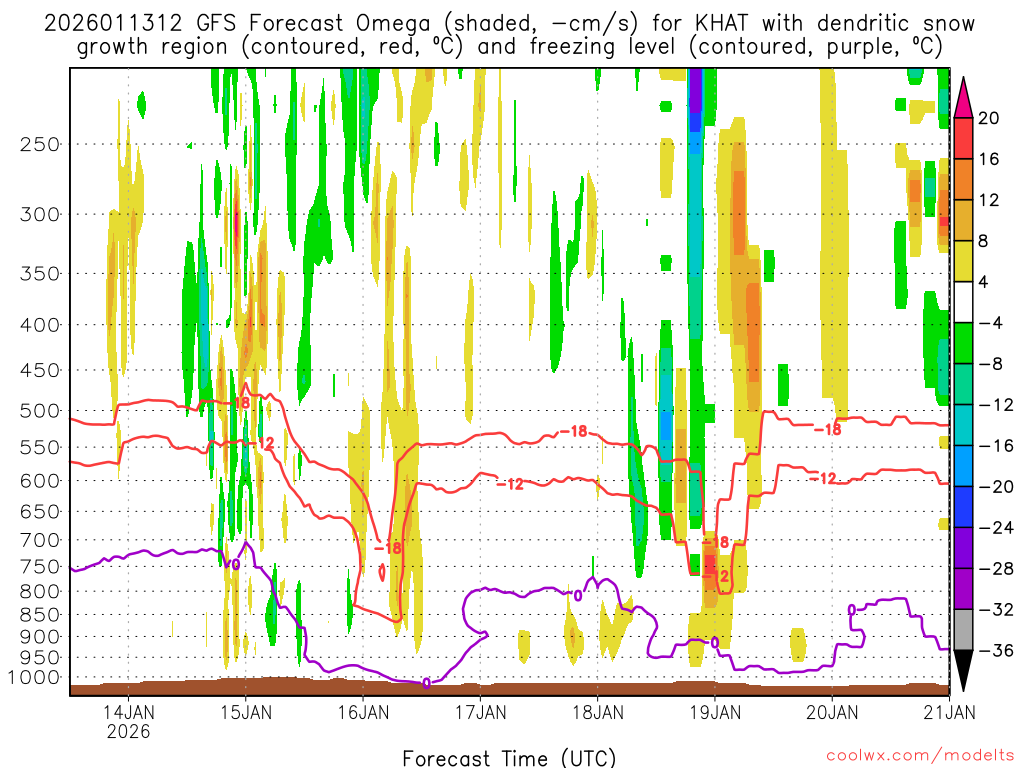Screen dimensions: 1024x768
Task: Click the green -4 to -8 legend swatch
Action: [x=963, y=344]
